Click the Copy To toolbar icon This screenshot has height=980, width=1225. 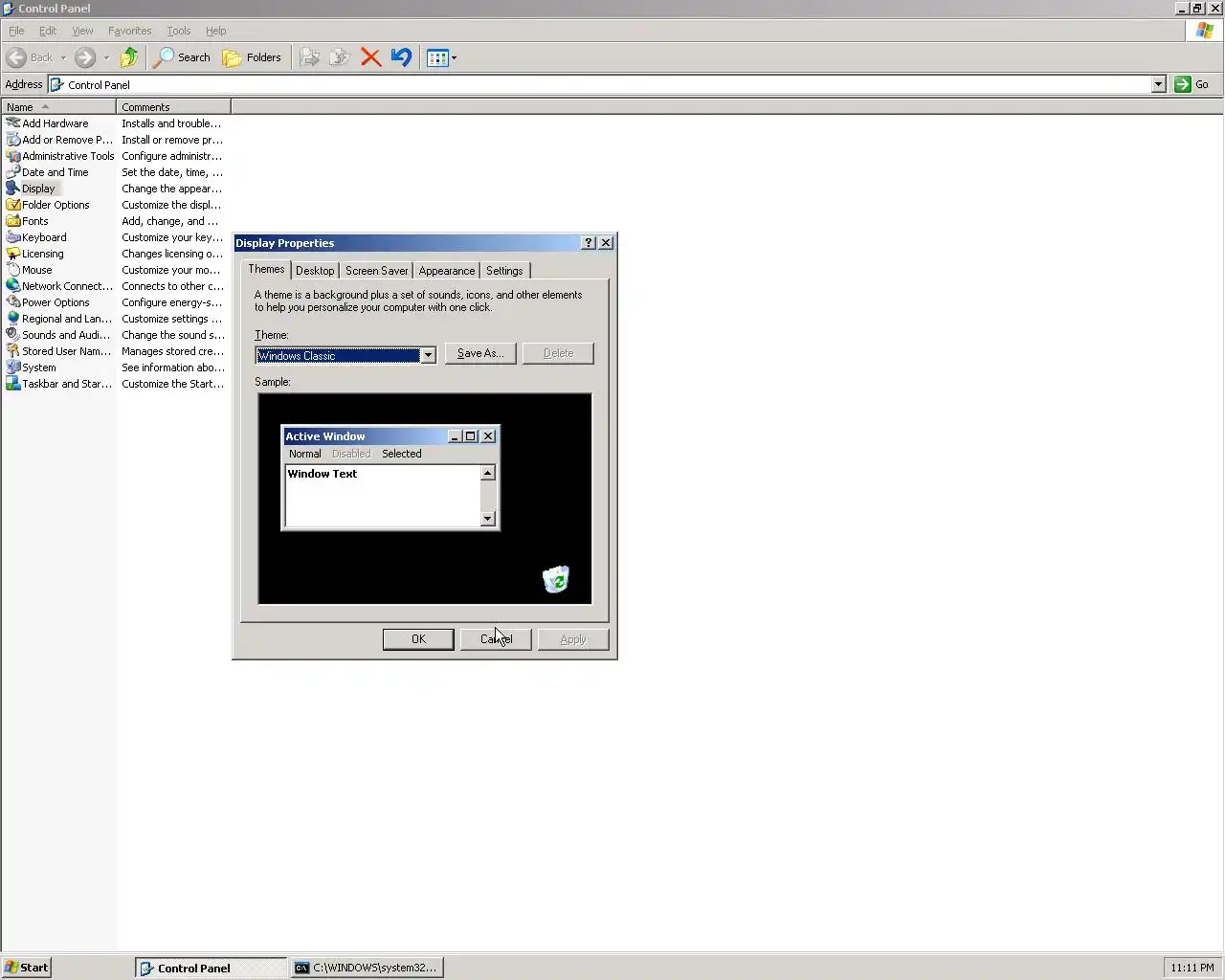tap(340, 57)
